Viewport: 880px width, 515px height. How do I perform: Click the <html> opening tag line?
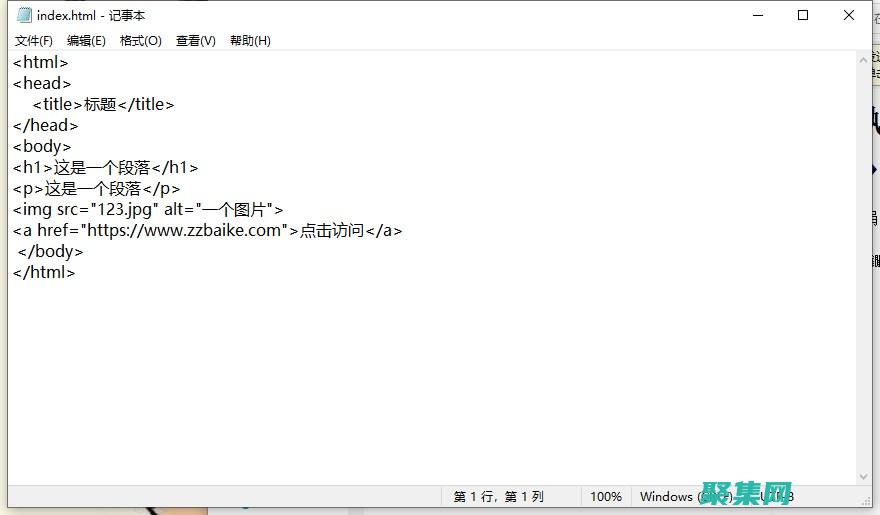[40, 62]
